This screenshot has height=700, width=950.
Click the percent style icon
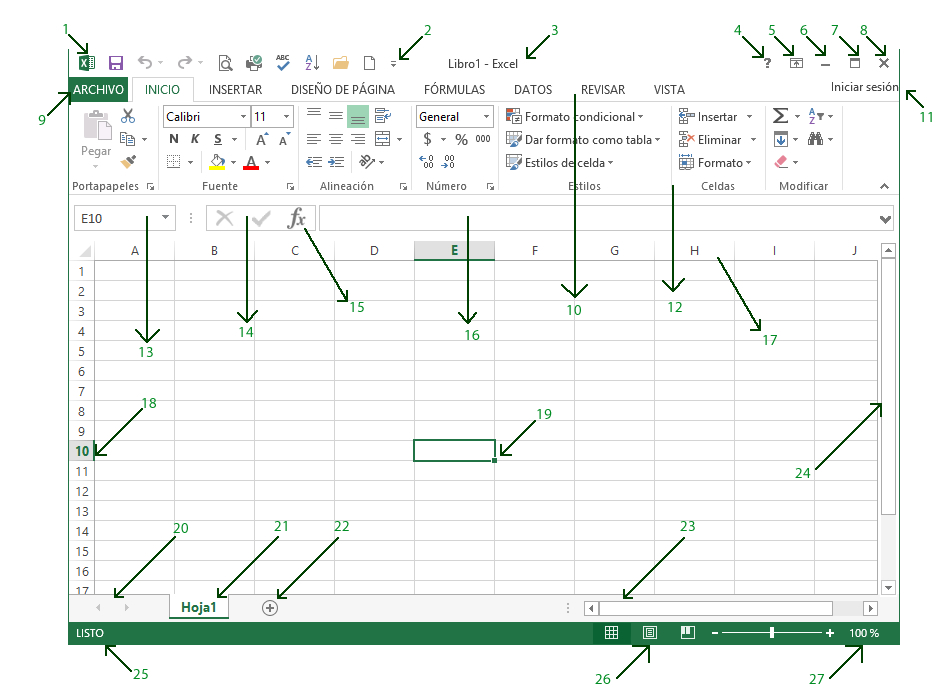tap(461, 140)
